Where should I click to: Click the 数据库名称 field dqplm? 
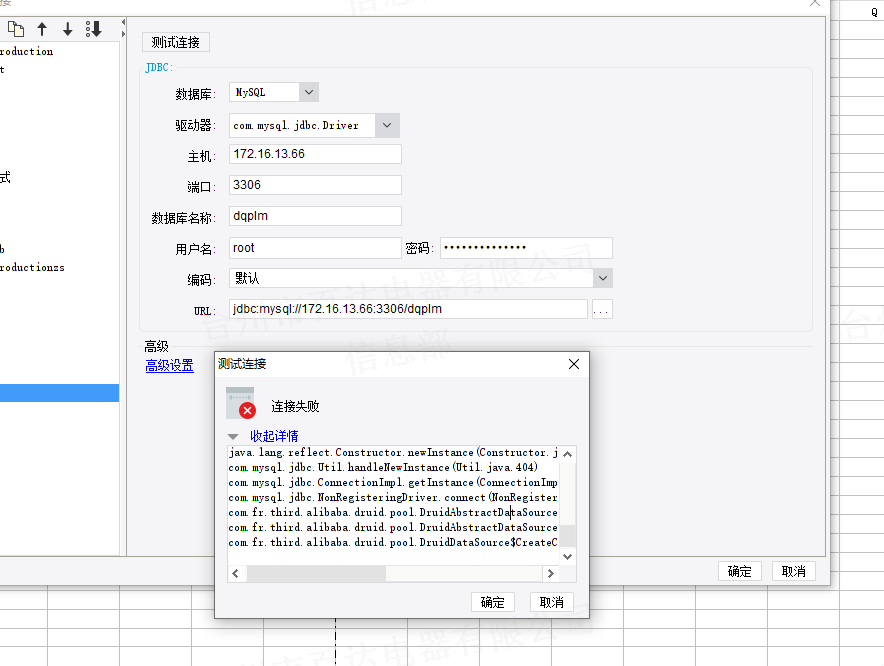315,216
